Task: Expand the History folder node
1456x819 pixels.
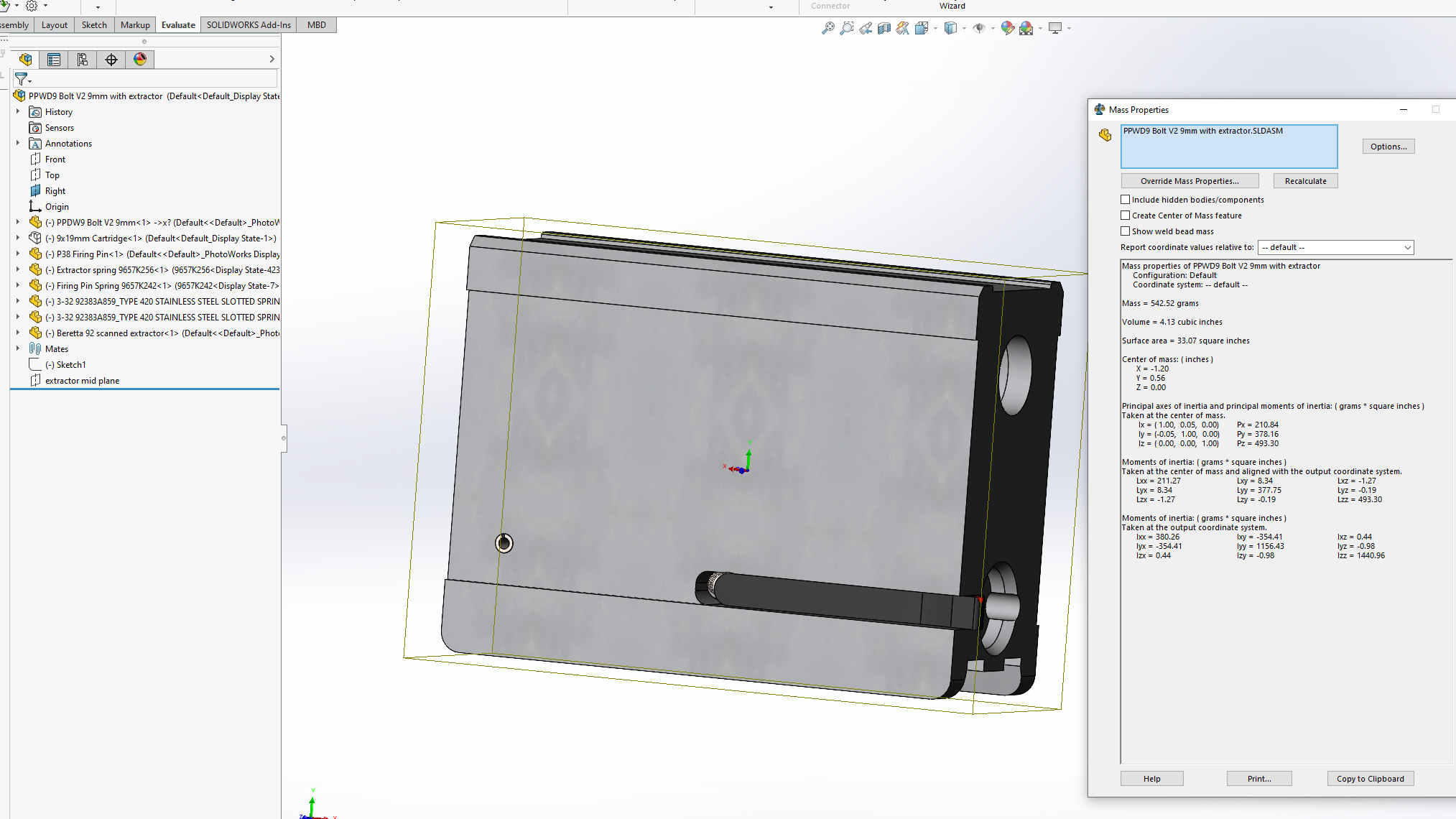Action: tap(18, 111)
